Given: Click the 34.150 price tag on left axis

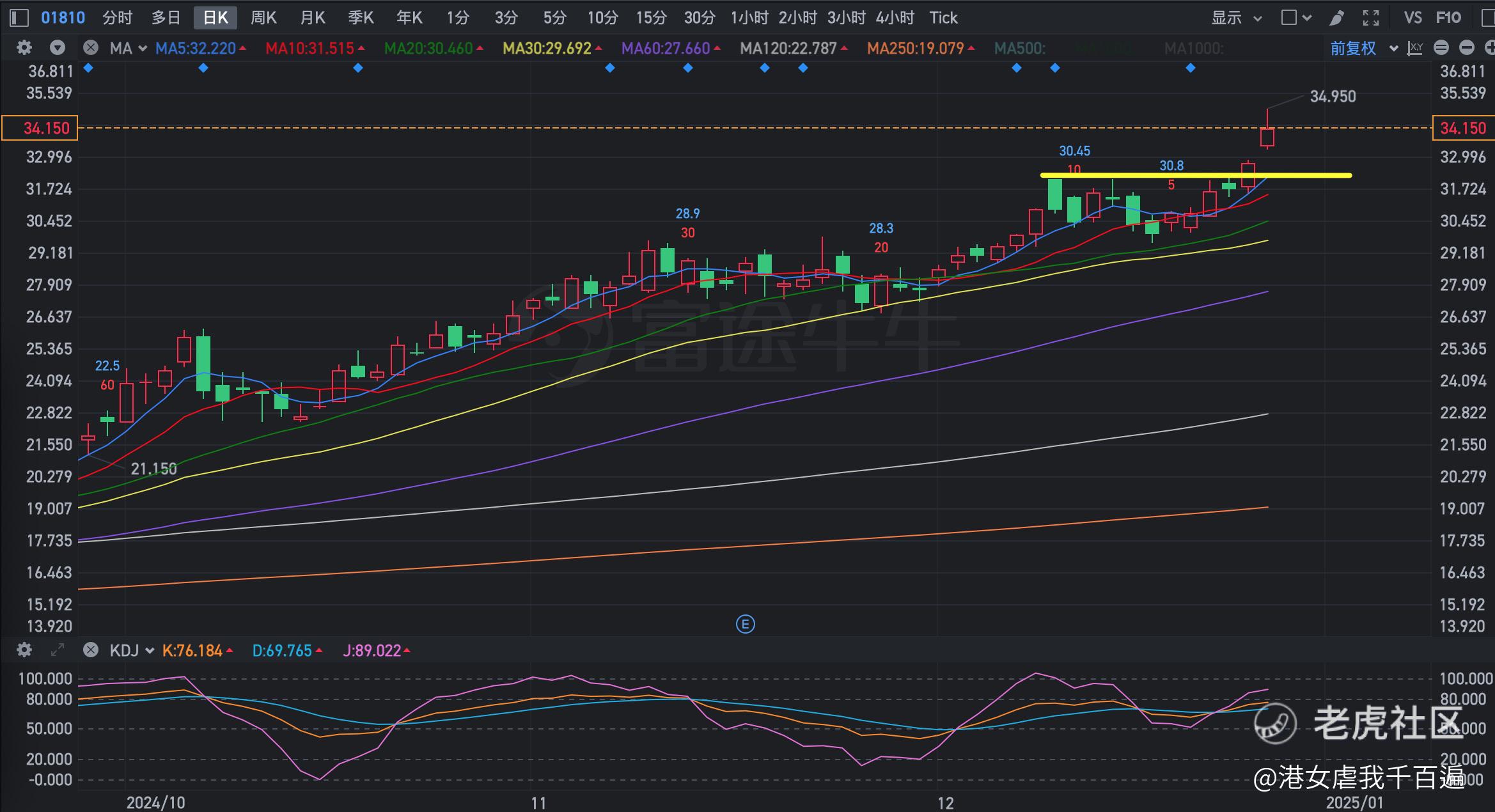Looking at the screenshot, I should (x=40, y=128).
